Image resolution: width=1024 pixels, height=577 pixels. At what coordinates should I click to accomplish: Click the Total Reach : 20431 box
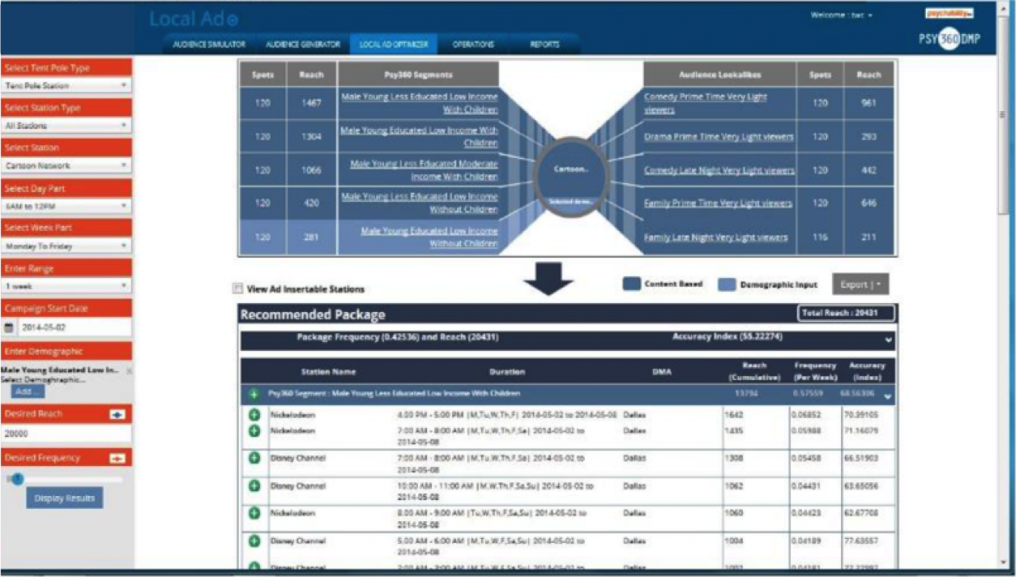coord(846,313)
